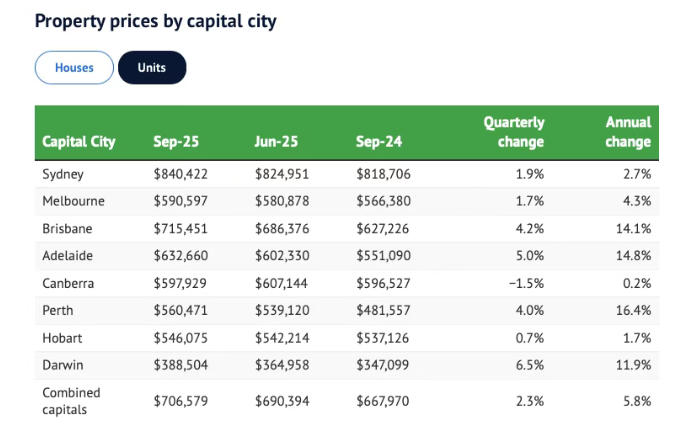Click the Jun-25 column header
The width and height of the screenshot is (688, 448).
click(x=277, y=142)
